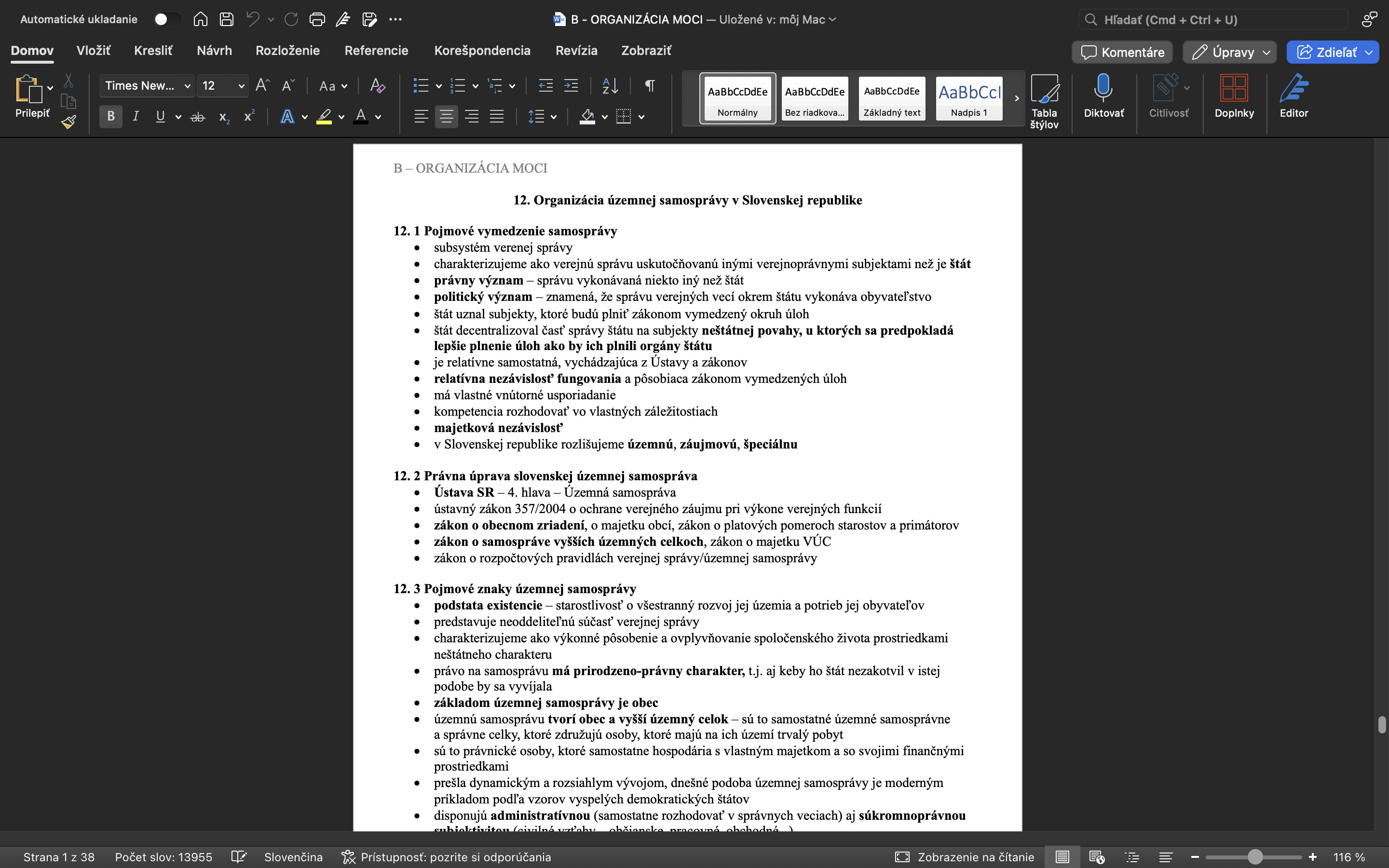The image size is (1389, 868).
Task: Click the zoom slider handle
Action: 1255,857
